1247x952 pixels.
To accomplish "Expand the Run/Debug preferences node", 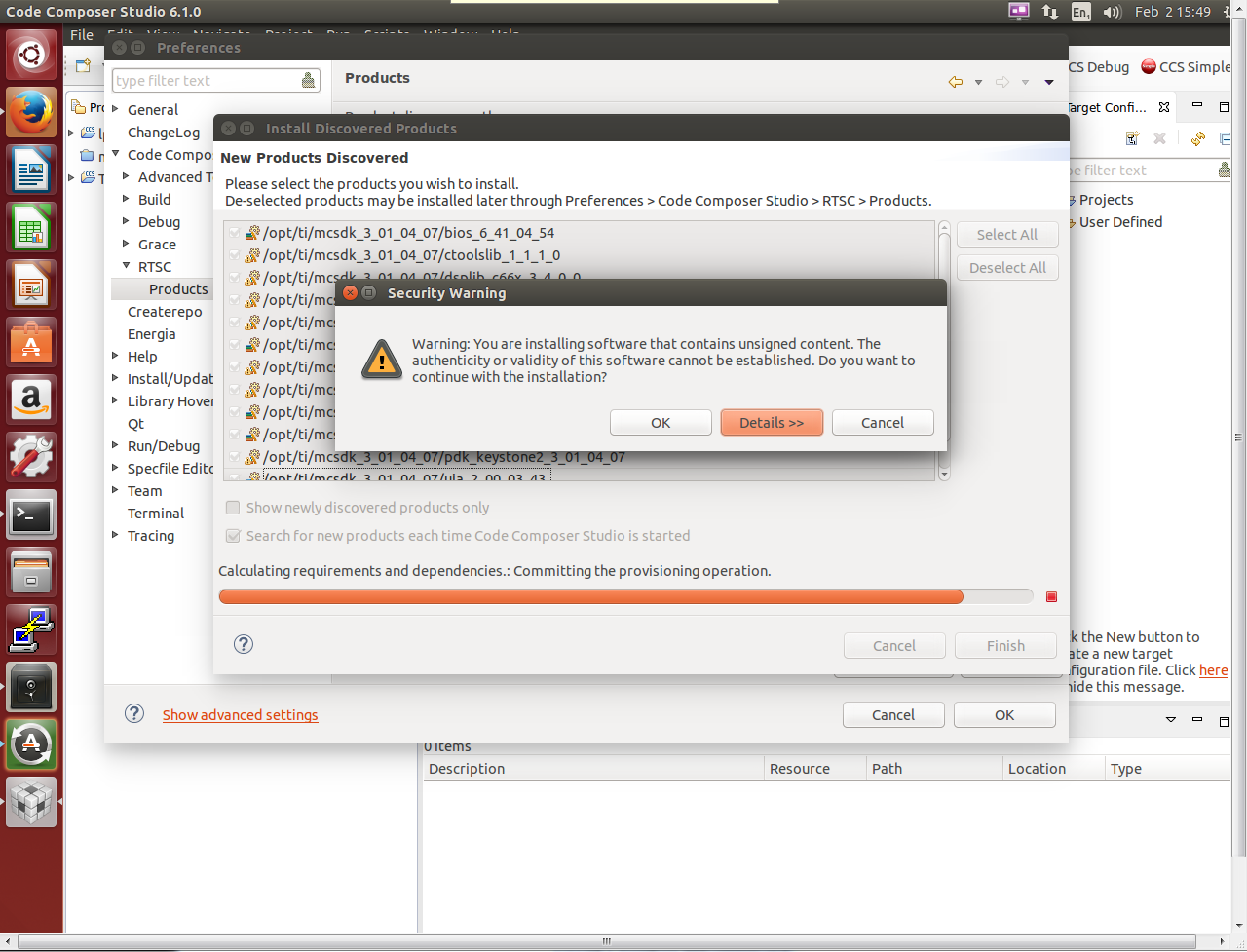I will (x=116, y=445).
